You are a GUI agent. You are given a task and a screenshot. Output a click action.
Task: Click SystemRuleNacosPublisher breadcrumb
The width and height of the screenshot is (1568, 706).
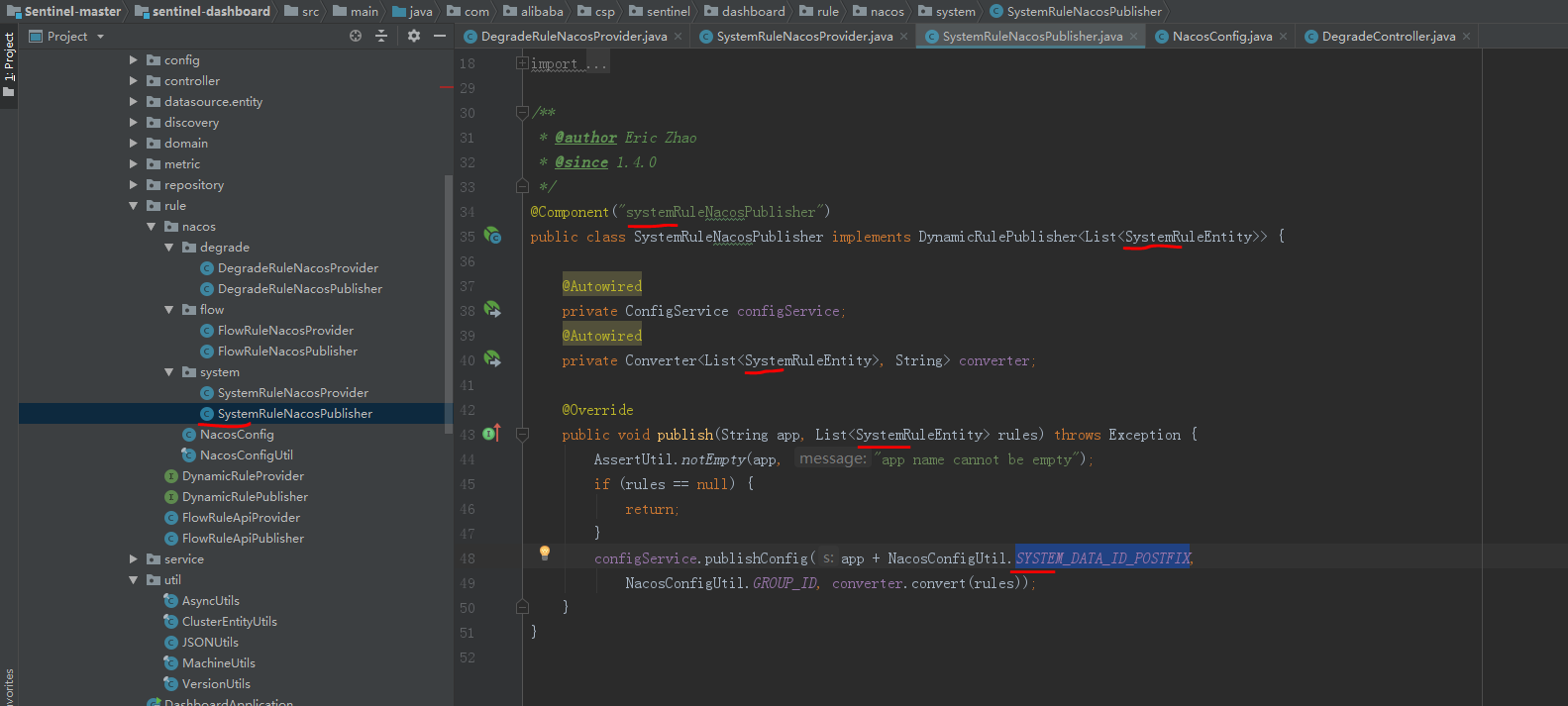point(1075,12)
